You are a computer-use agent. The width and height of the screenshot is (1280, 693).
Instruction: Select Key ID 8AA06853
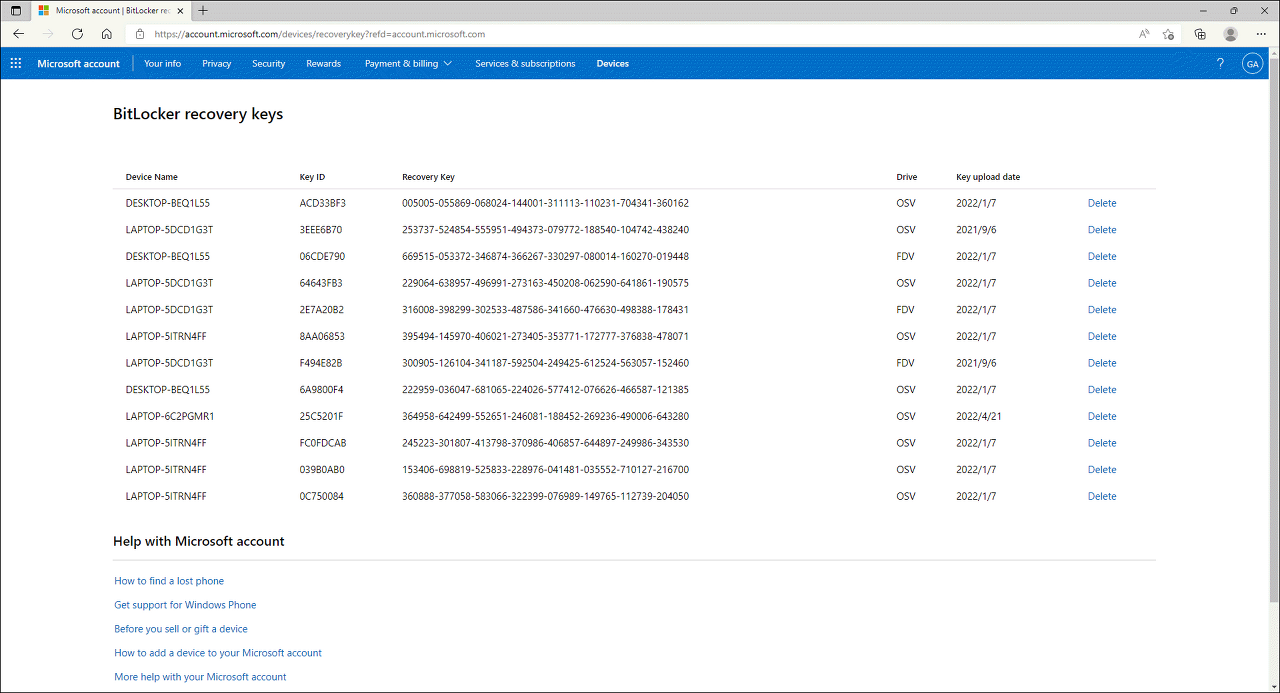[322, 336]
